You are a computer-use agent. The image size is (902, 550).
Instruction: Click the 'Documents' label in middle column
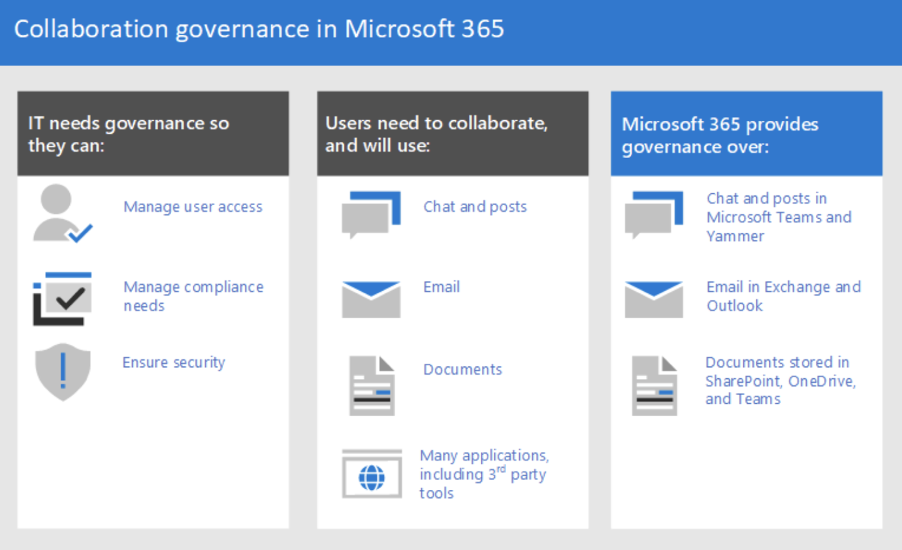[x=463, y=369]
